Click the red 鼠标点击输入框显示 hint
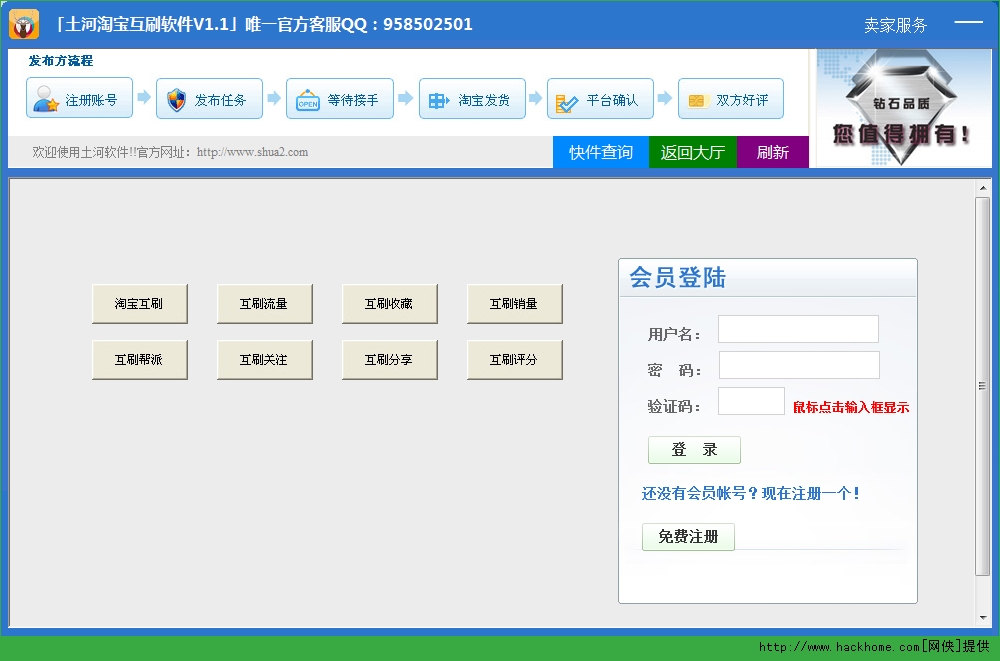This screenshot has width=1000, height=661. tap(851, 407)
